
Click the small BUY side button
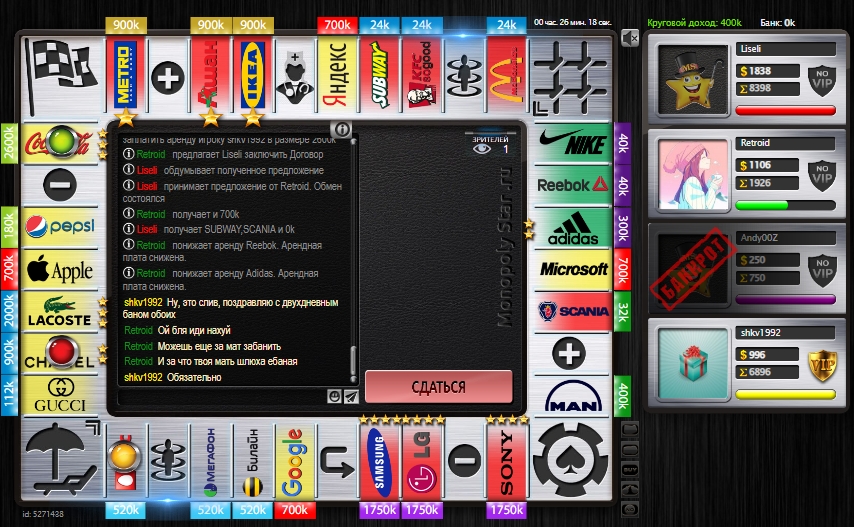click(629, 469)
